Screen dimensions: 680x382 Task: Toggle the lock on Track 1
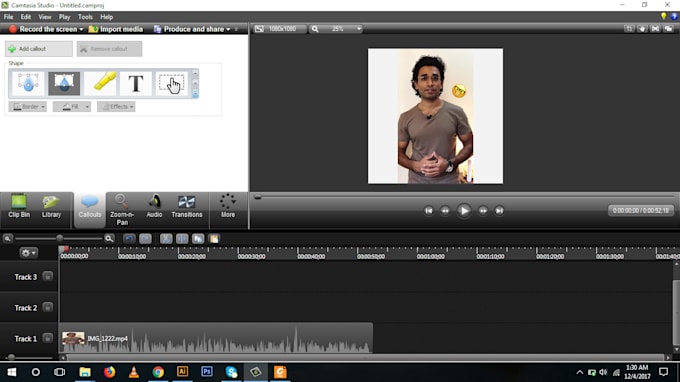click(48, 338)
